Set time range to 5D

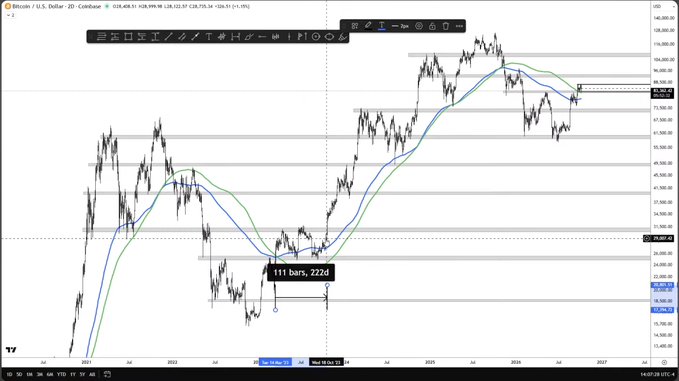tap(19, 374)
